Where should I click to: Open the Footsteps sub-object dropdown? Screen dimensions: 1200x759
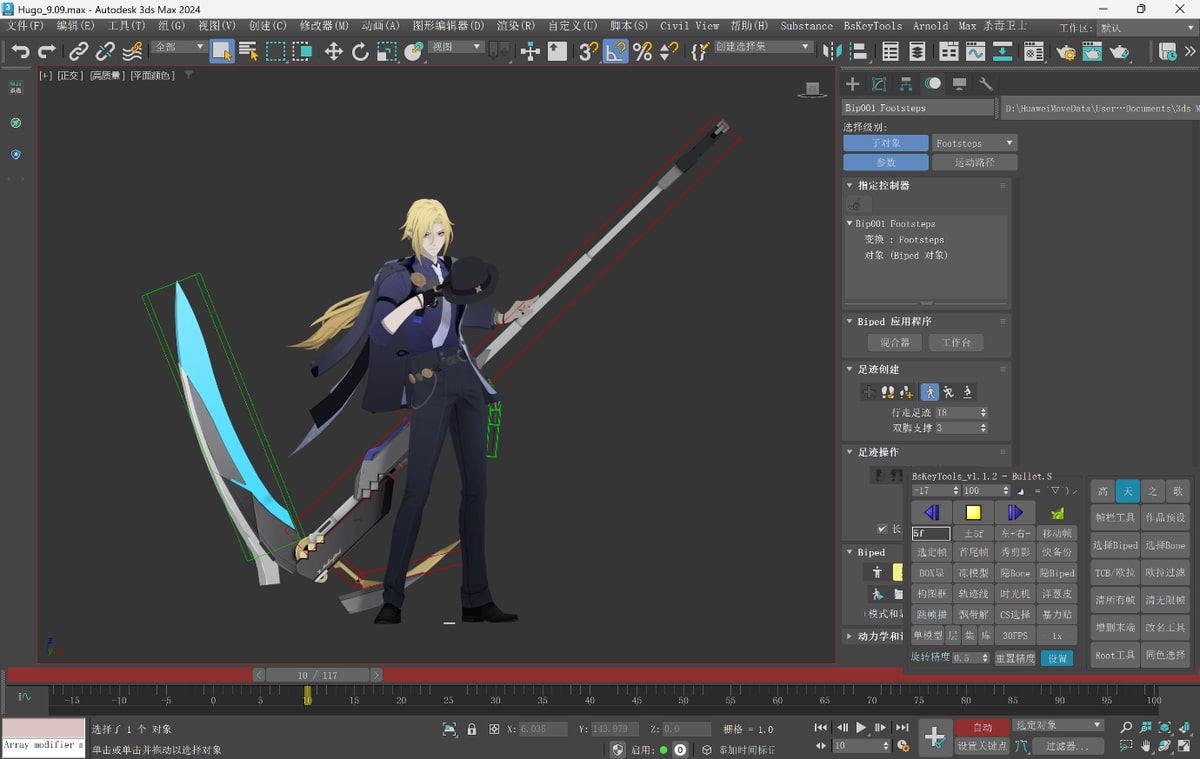pos(974,143)
